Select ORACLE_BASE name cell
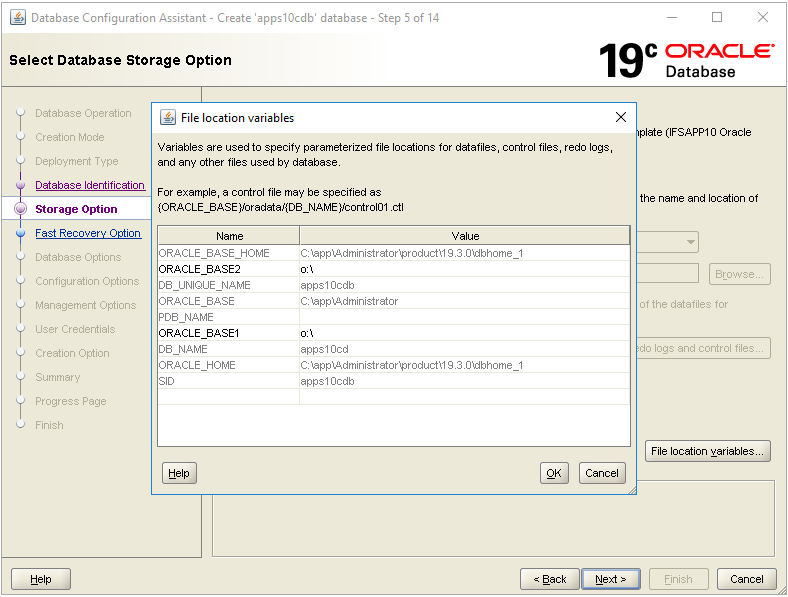This screenshot has height=597, width=788. (229, 302)
